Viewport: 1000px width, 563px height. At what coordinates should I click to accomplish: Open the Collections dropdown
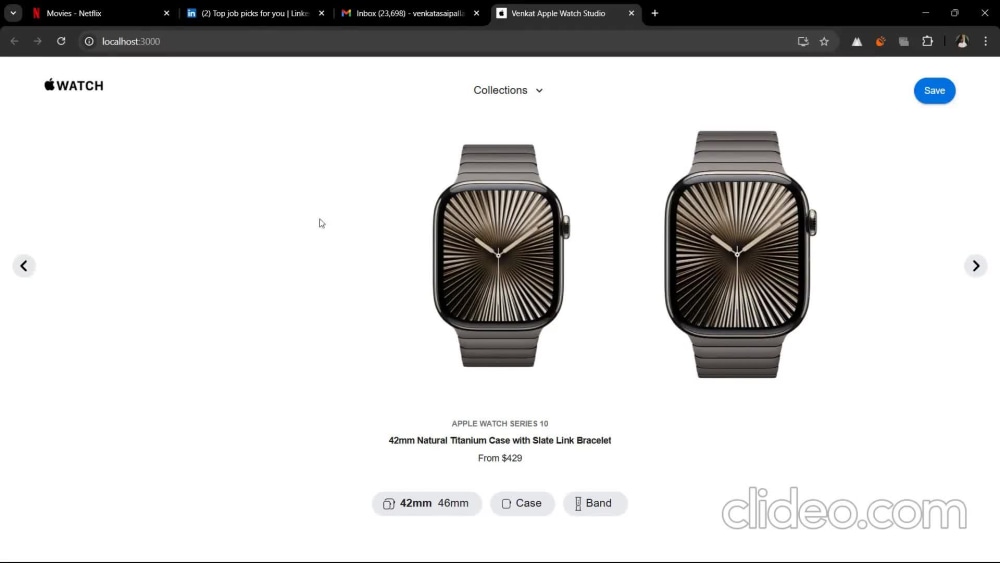508,91
